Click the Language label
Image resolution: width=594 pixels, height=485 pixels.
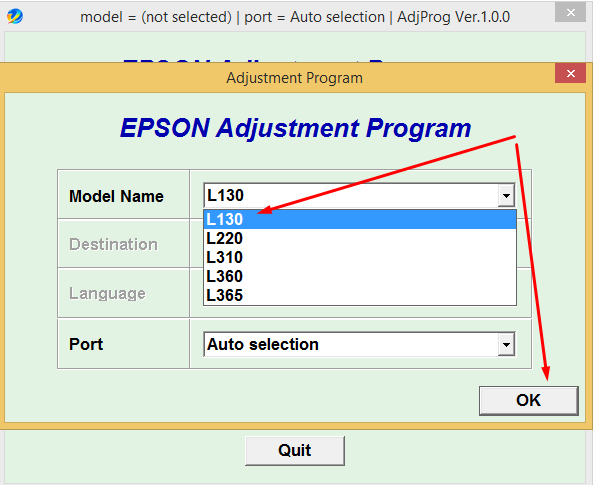click(x=107, y=294)
